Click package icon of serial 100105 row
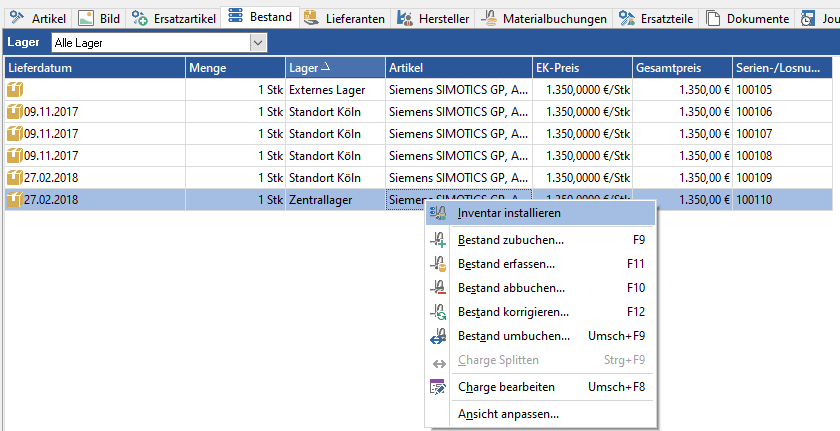 pos(14,89)
